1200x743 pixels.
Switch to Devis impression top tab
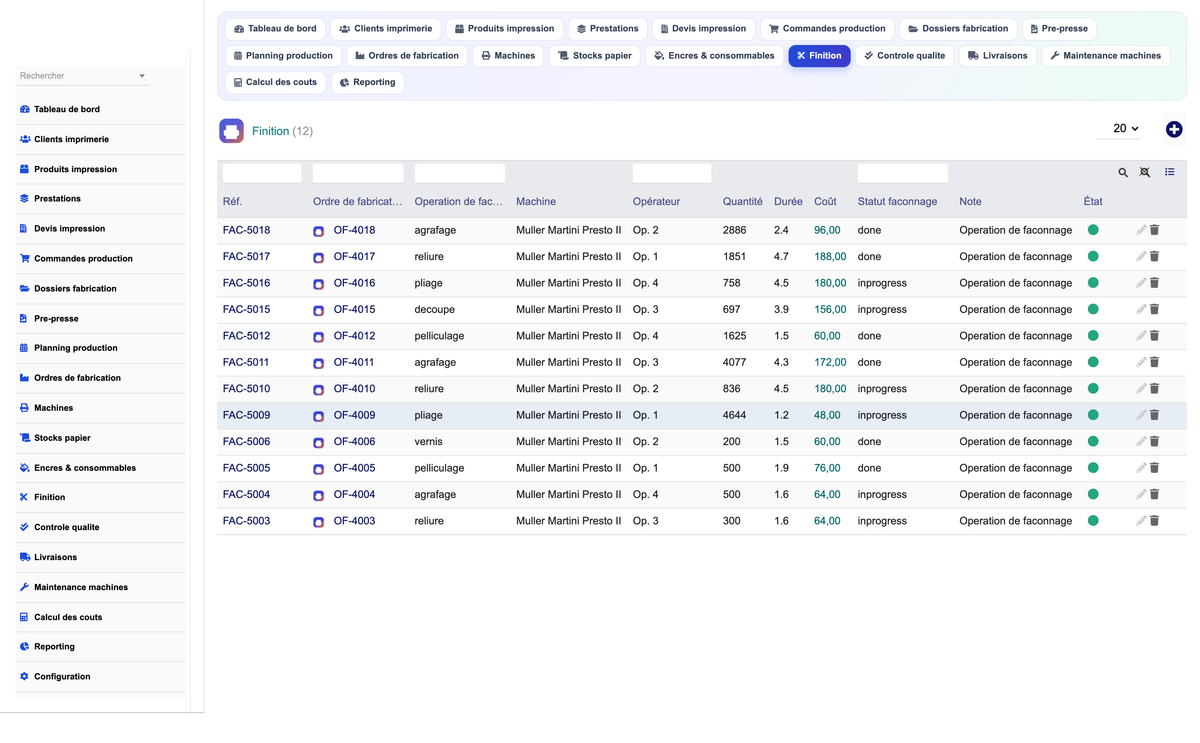click(703, 29)
